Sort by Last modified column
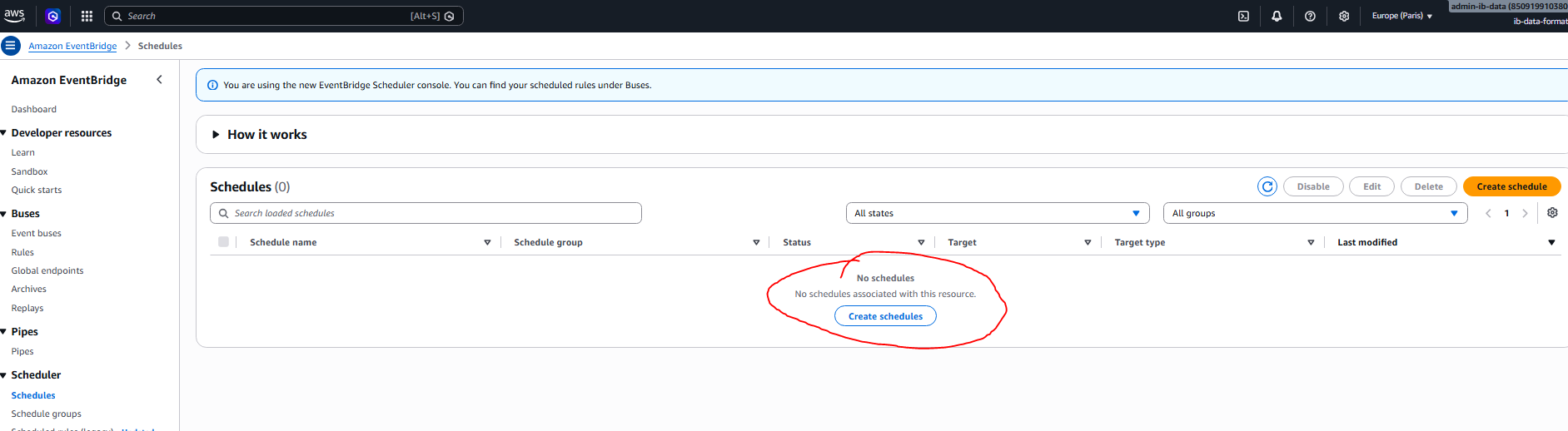The height and width of the screenshot is (431, 1568). point(1551,242)
